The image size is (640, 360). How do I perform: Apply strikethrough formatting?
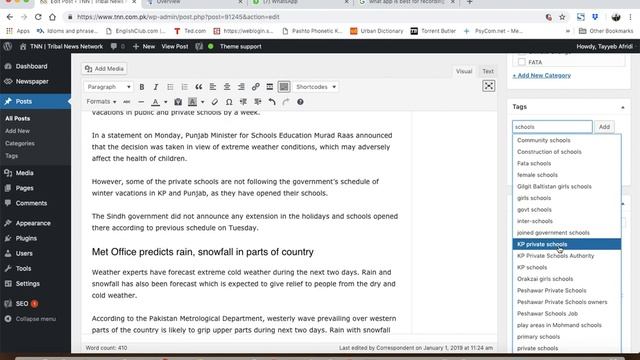[x=127, y=102]
